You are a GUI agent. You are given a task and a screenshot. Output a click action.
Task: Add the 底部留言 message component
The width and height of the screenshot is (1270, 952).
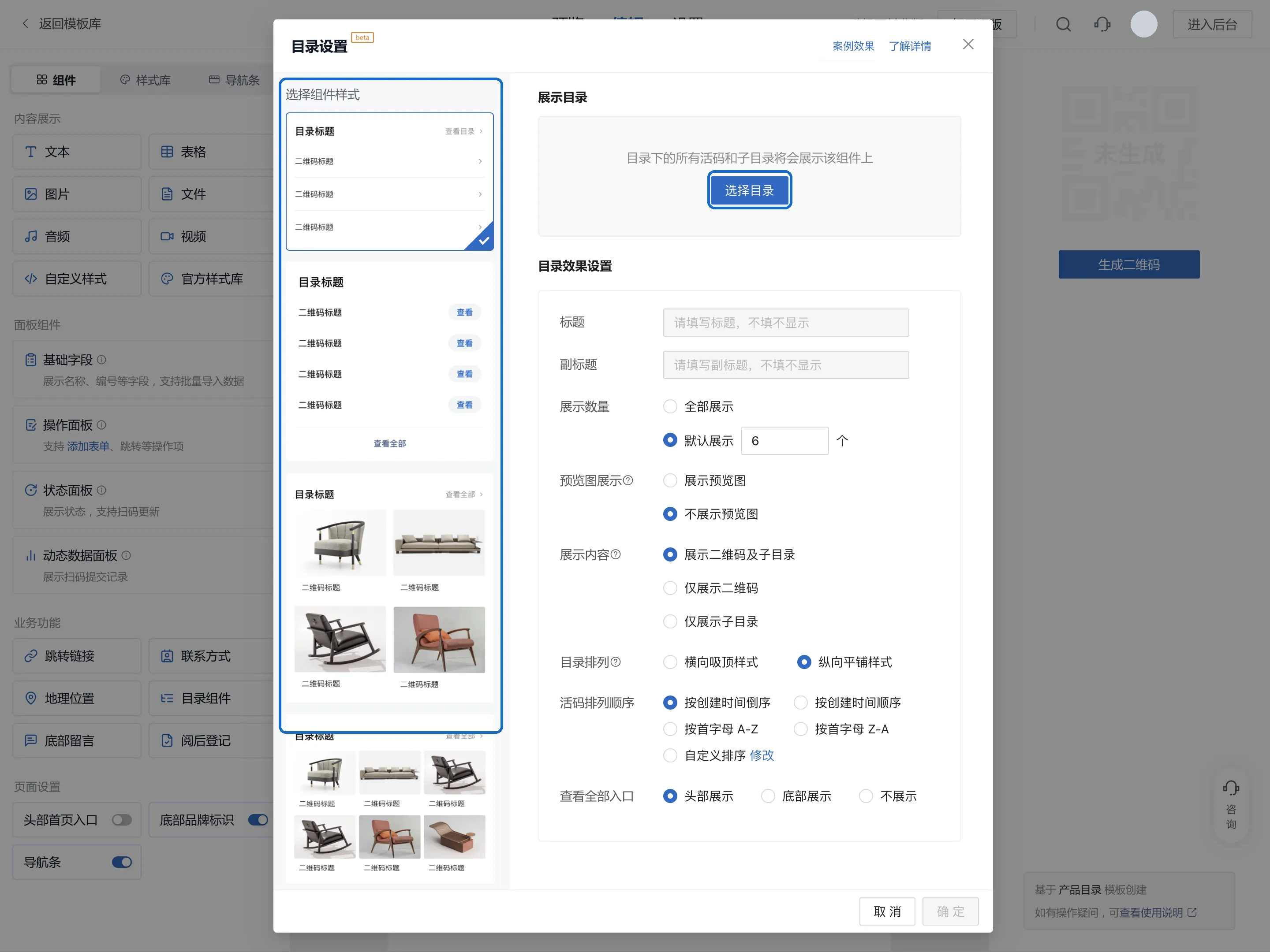77,741
